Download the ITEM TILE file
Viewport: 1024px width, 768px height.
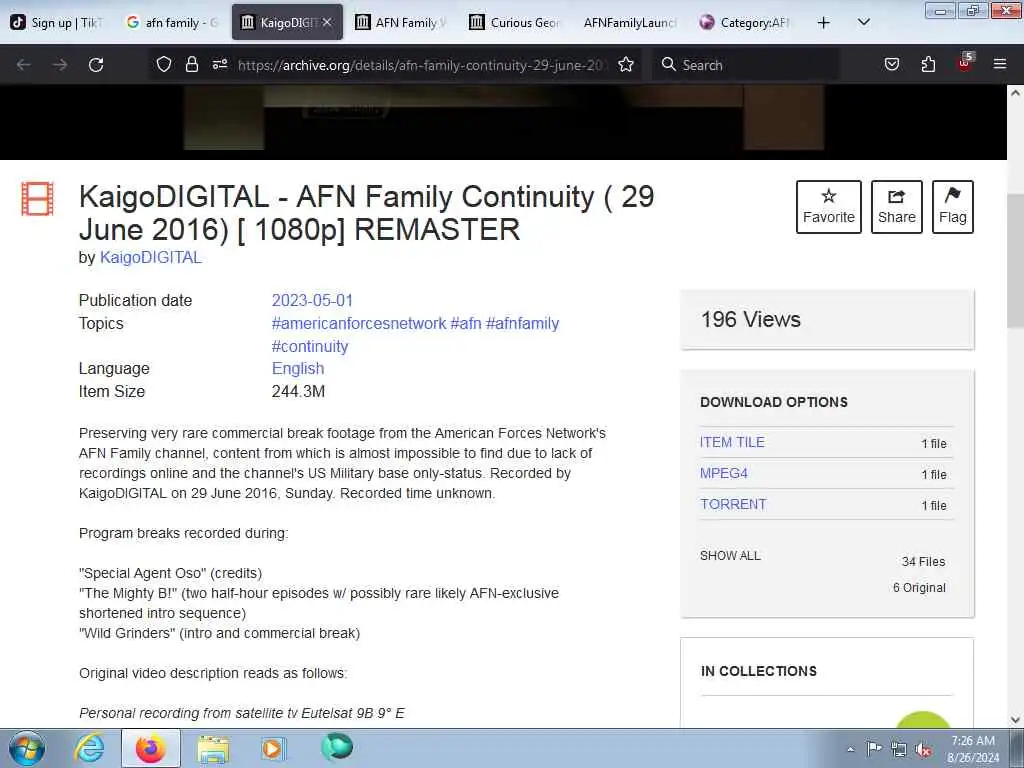click(x=732, y=442)
